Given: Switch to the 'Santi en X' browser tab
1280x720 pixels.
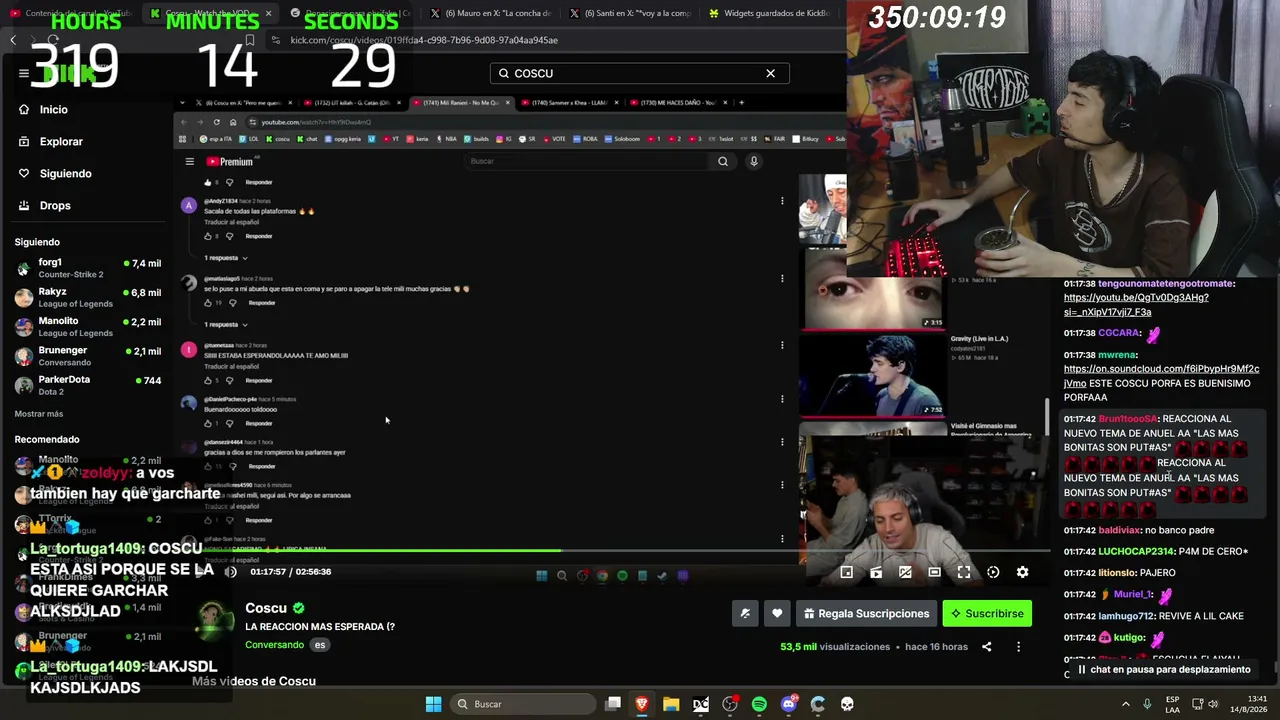Looking at the screenshot, I should tap(630, 14).
